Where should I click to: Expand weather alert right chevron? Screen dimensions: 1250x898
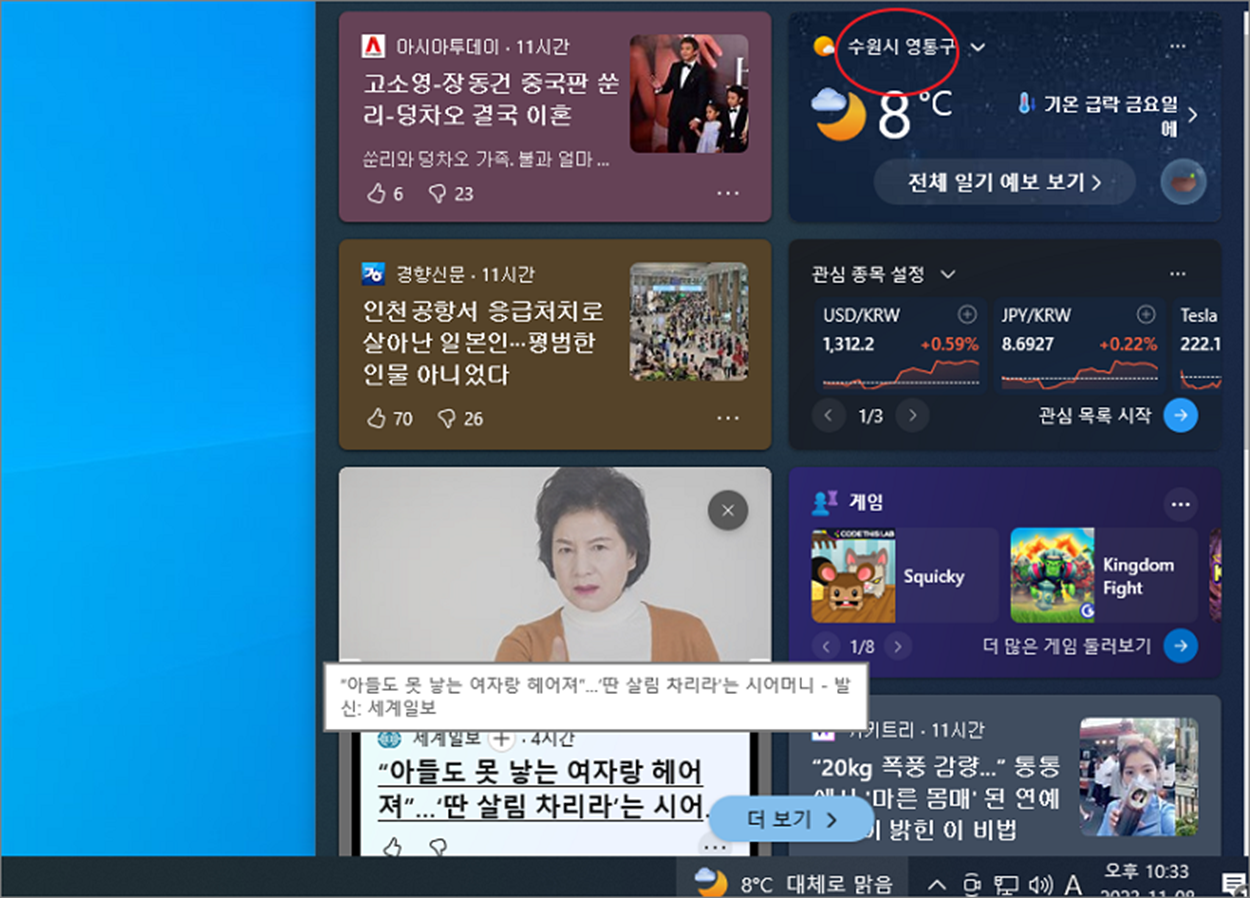(1192, 115)
